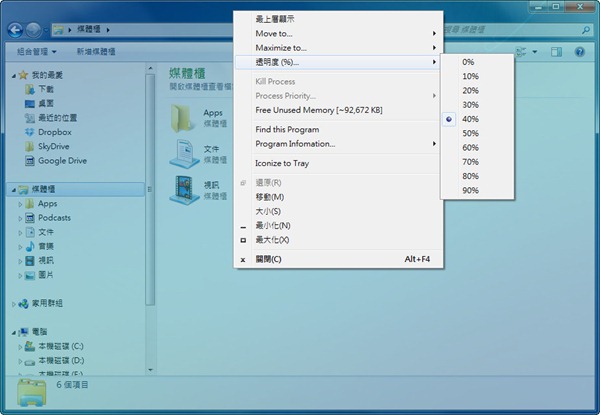The height and width of the screenshot is (415, 600).
Task: Click the blue Help question mark icon
Action: 580,52
